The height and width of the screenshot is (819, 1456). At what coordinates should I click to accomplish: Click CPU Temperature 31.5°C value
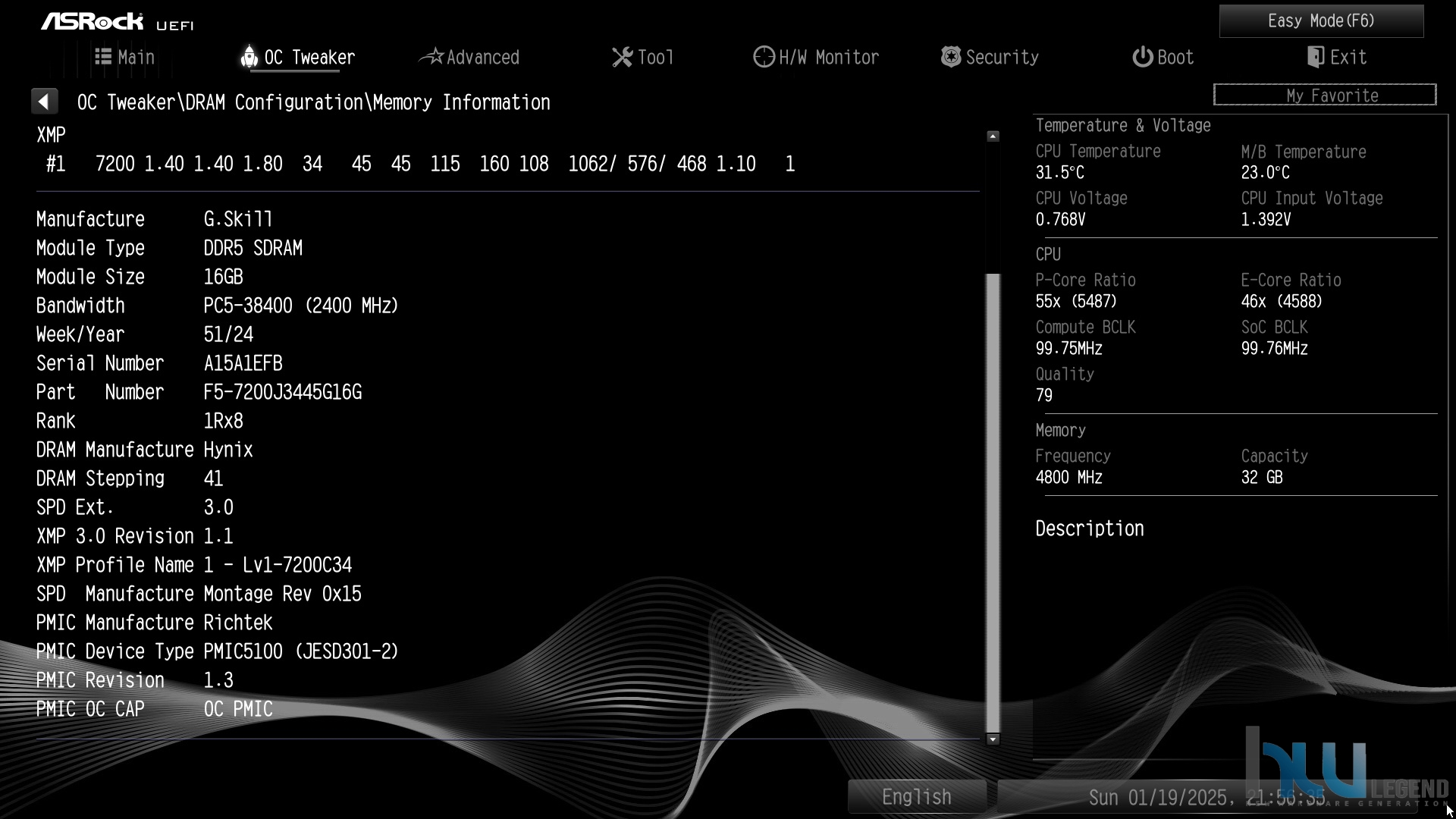pyautogui.click(x=1060, y=172)
